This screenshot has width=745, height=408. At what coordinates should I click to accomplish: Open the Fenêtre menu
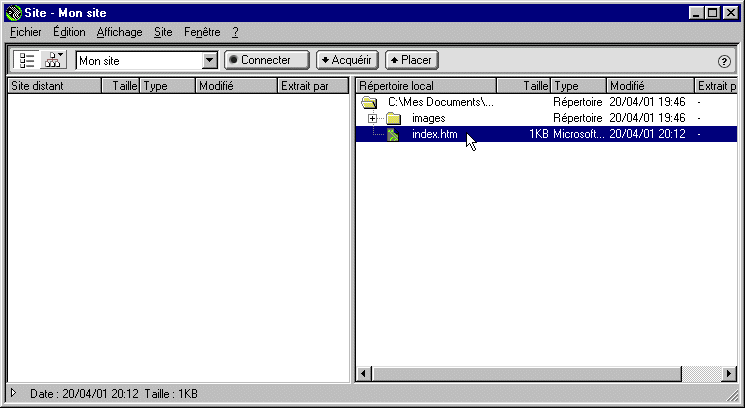pos(202,32)
